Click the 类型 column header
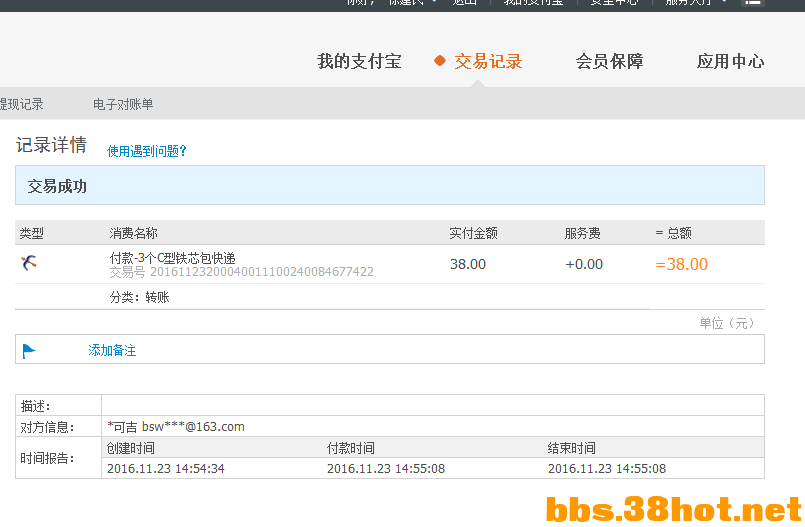The width and height of the screenshot is (805, 527). tap(31, 233)
